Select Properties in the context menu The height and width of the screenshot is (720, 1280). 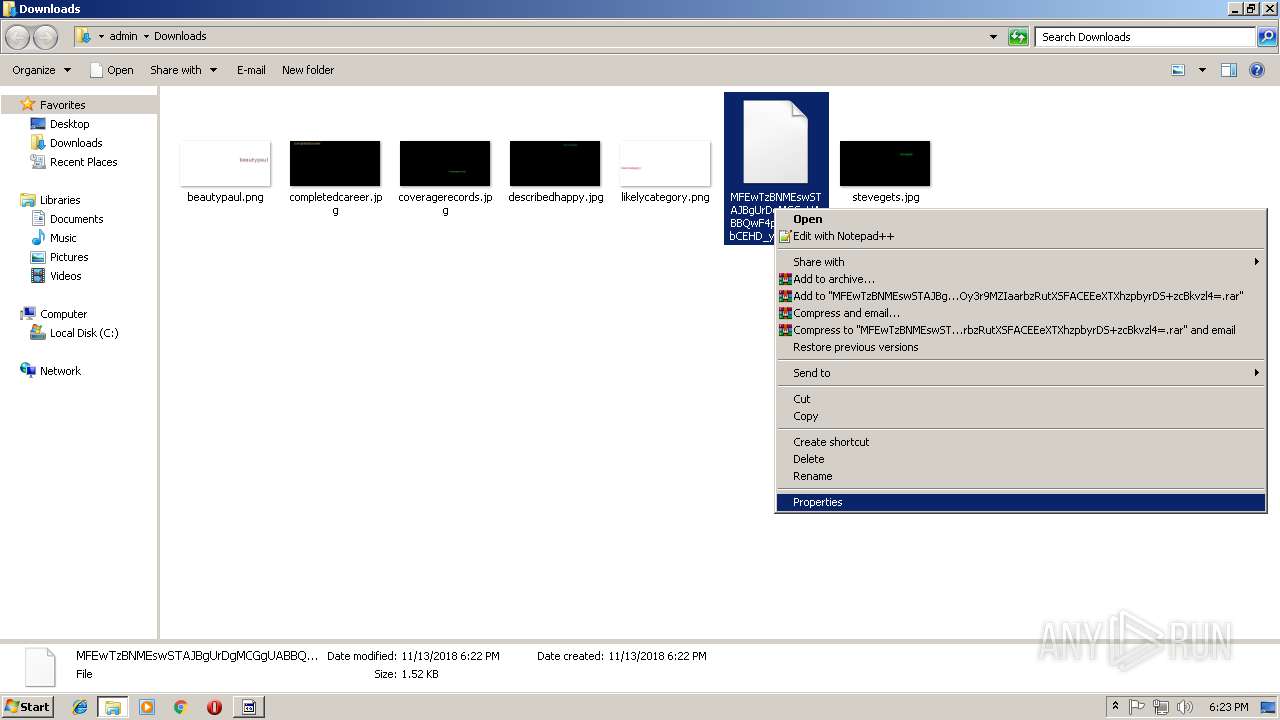1020,502
